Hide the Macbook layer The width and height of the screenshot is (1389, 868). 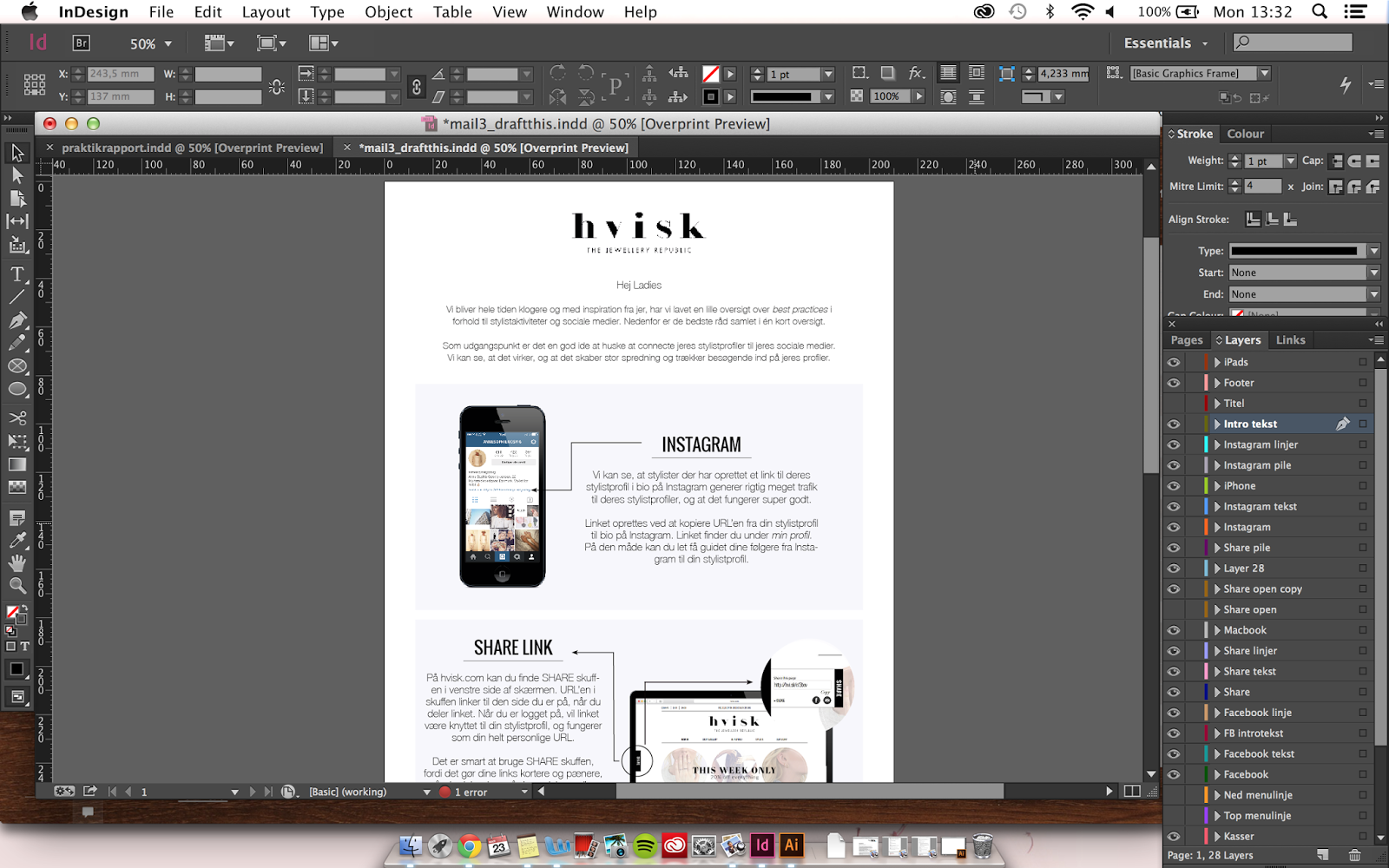1174,630
